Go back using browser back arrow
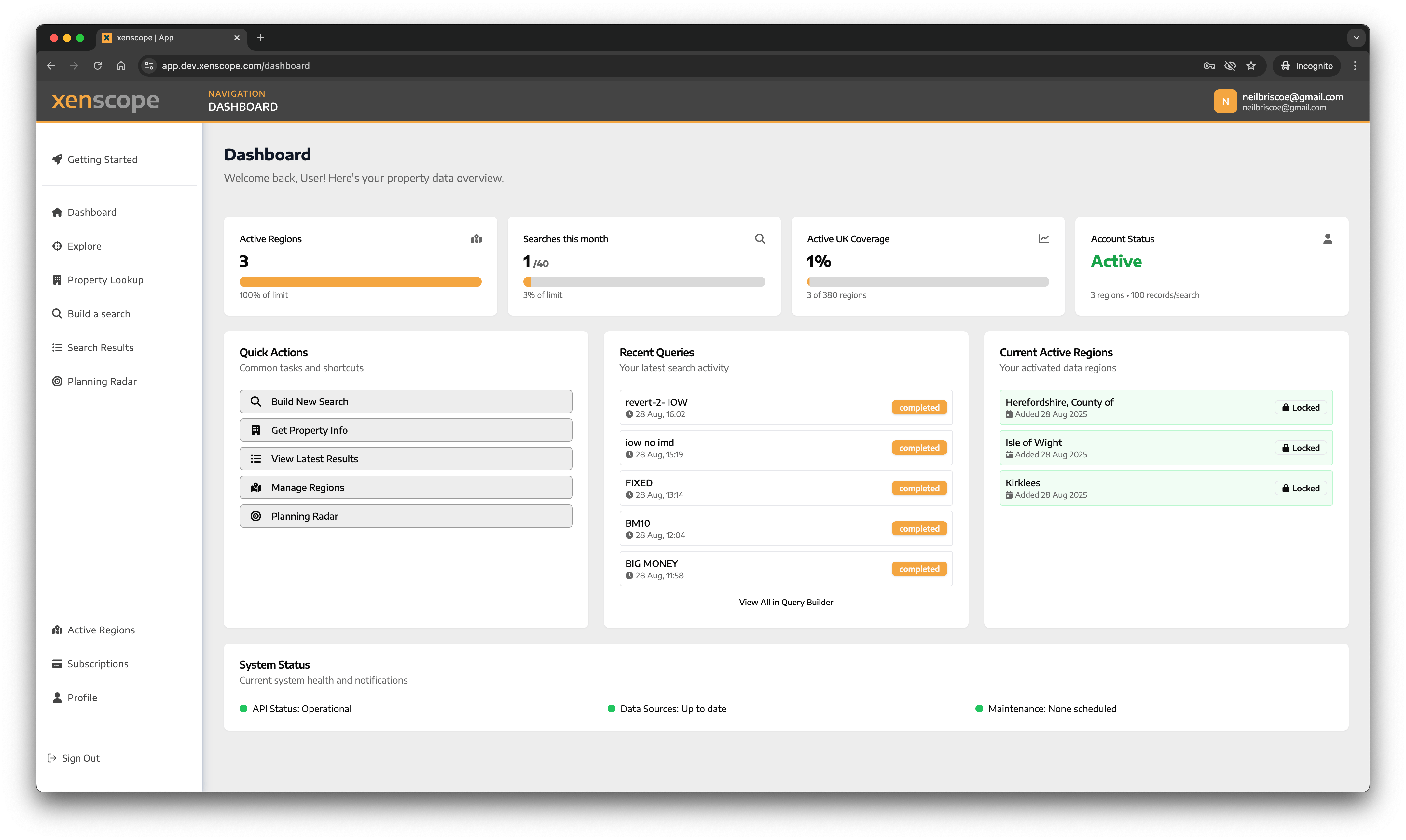Image resolution: width=1406 pixels, height=840 pixels. point(51,66)
